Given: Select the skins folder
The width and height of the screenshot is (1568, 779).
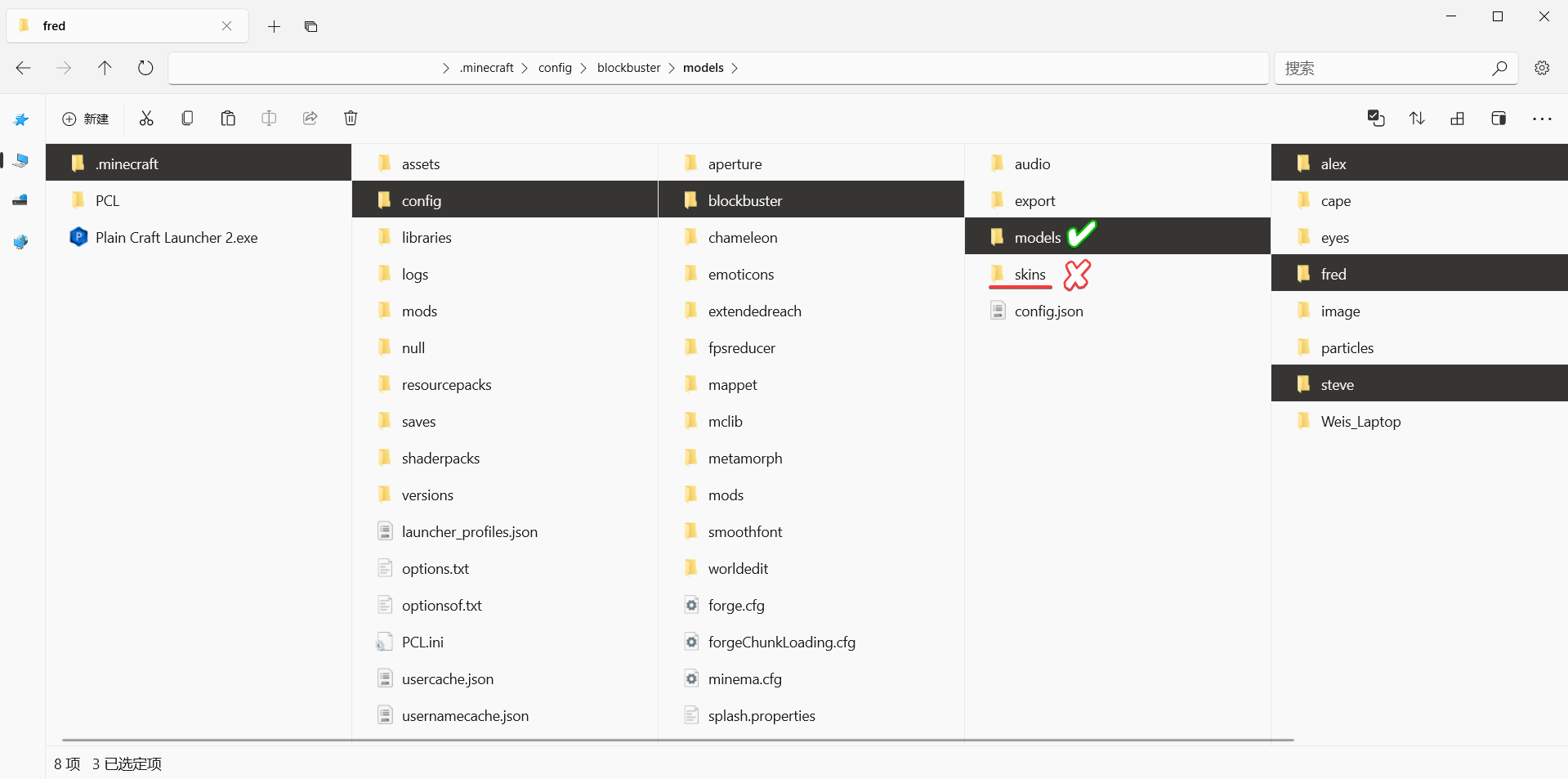Looking at the screenshot, I should (x=1030, y=275).
